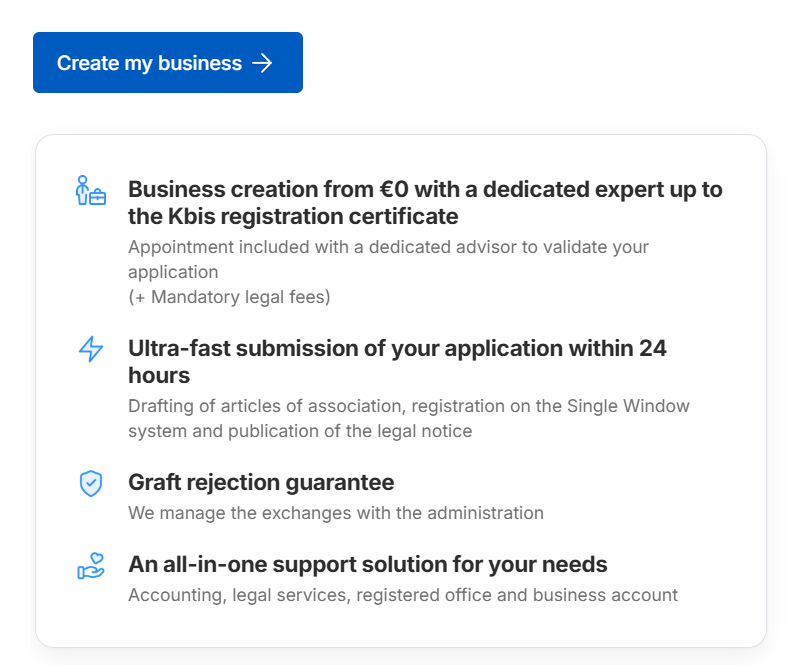This screenshot has width=792, height=671.
Task: Click the Create my business button
Action: [167, 63]
